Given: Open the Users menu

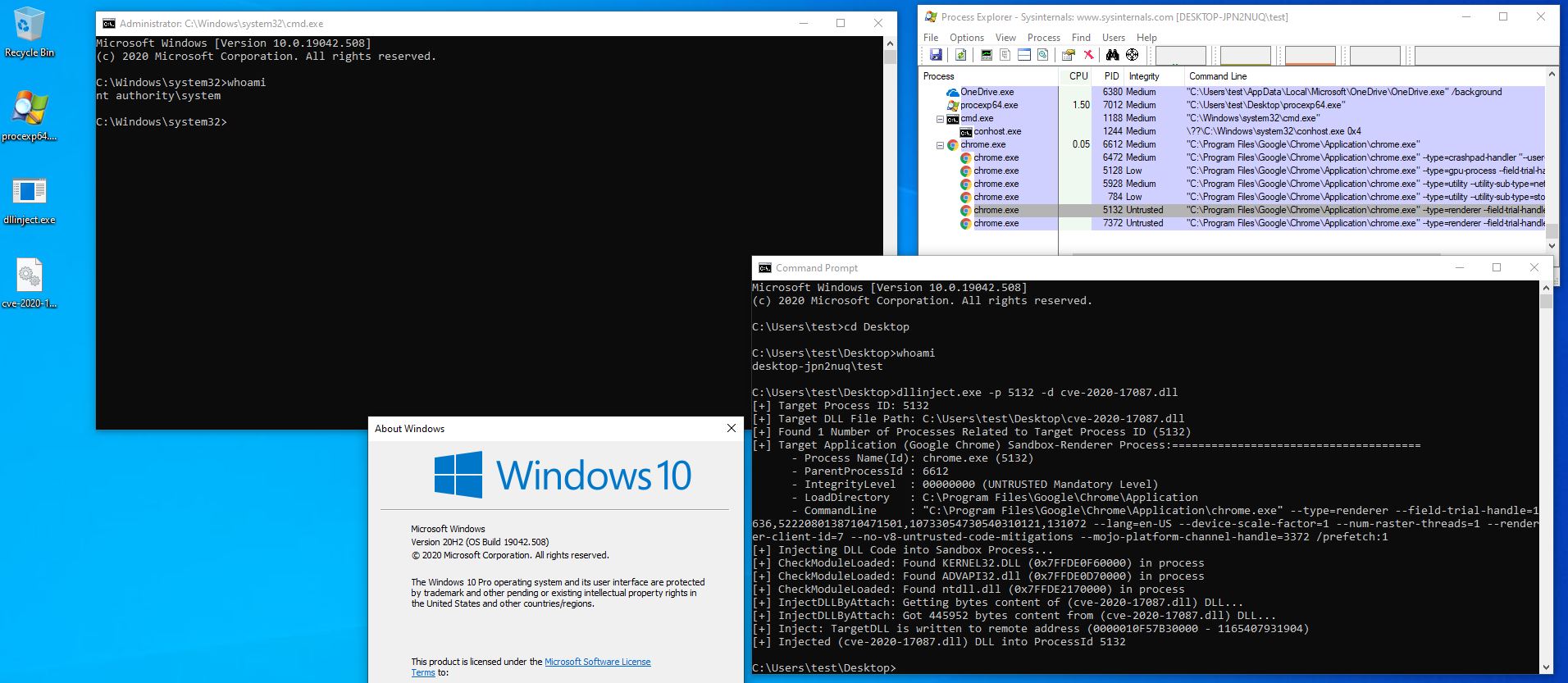Looking at the screenshot, I should [x=1114, y=38].
